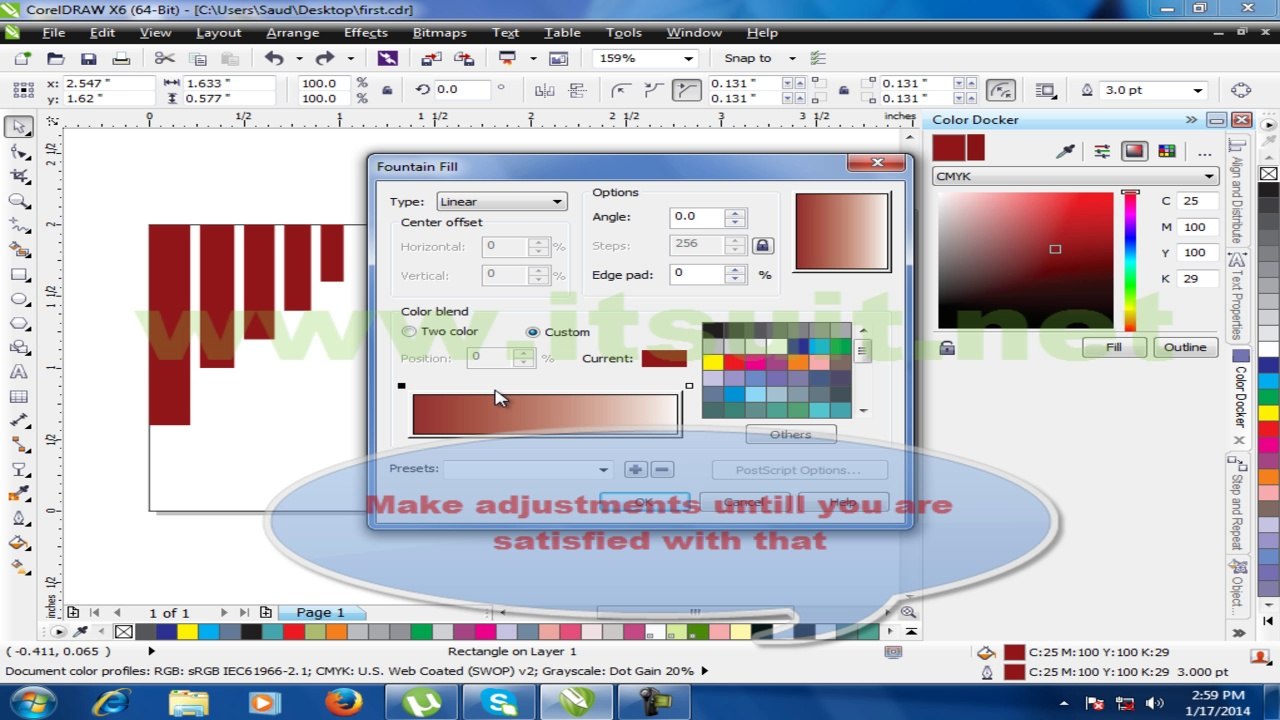Select the Text tool in the toolbox

[19, 372]
